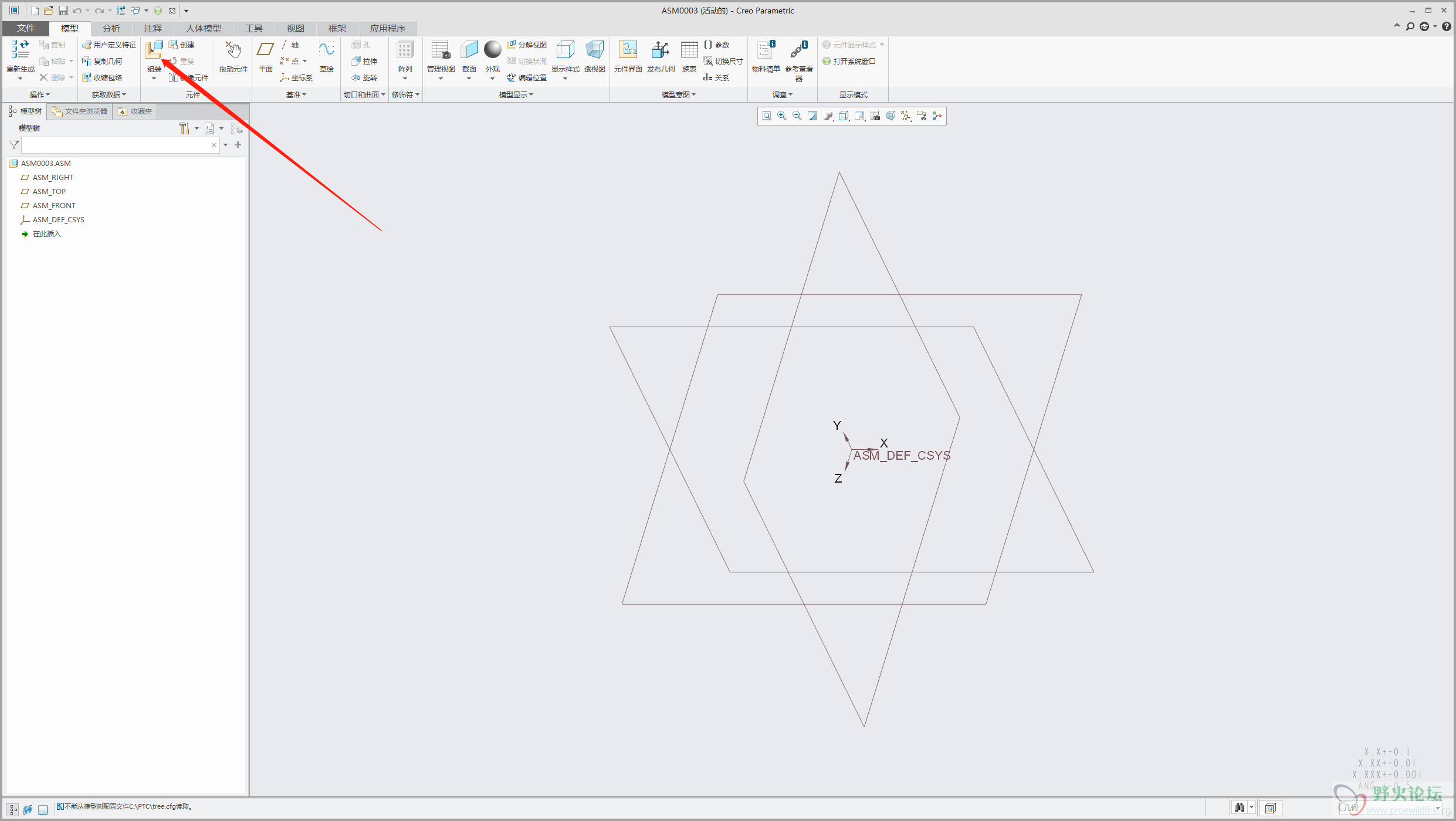Toggle annotation display in the graphics toolbar
Screen dimensions: 1456x821
[922, 116]
